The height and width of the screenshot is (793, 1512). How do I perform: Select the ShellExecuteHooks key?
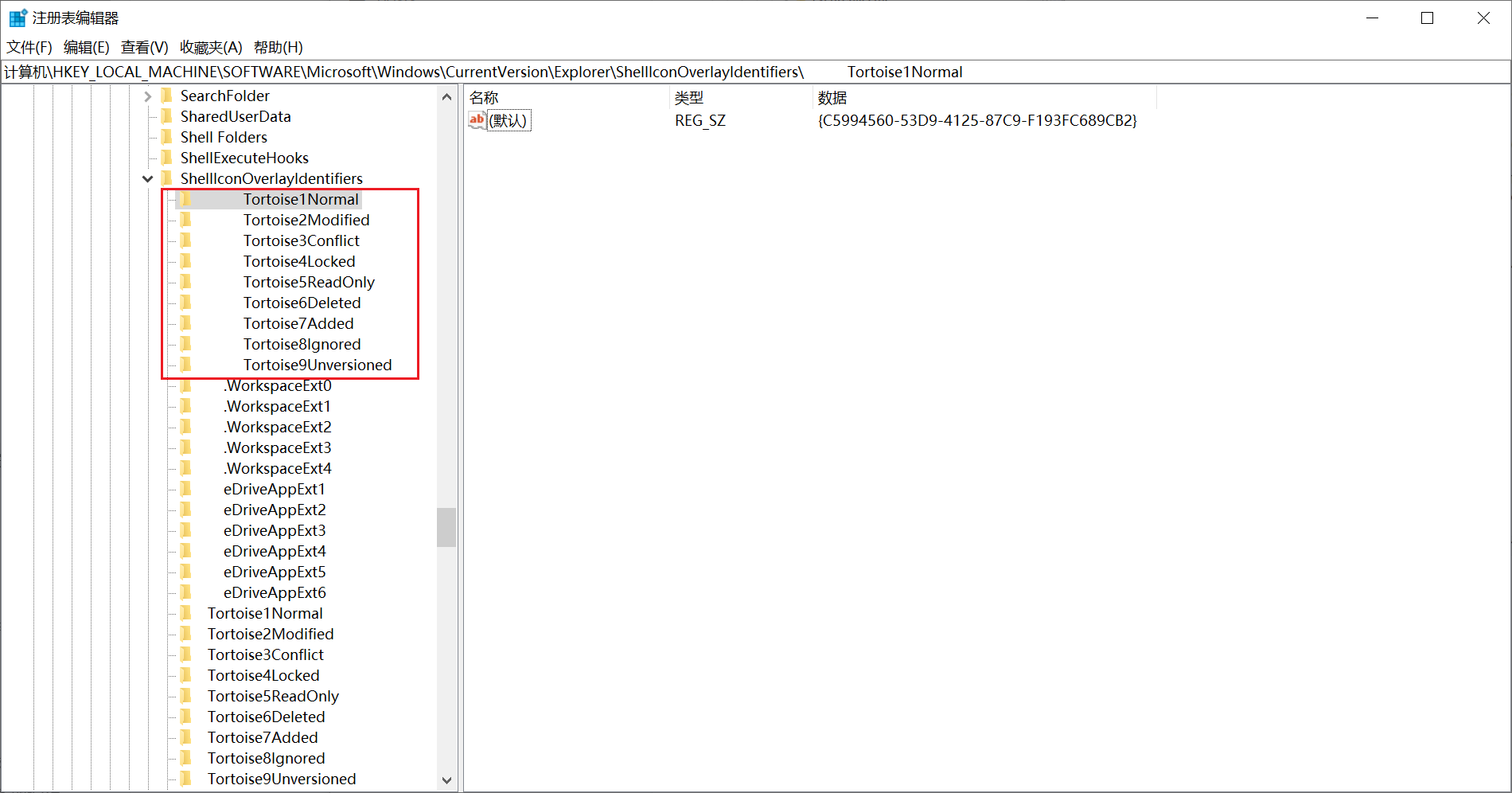click(244, 158)
